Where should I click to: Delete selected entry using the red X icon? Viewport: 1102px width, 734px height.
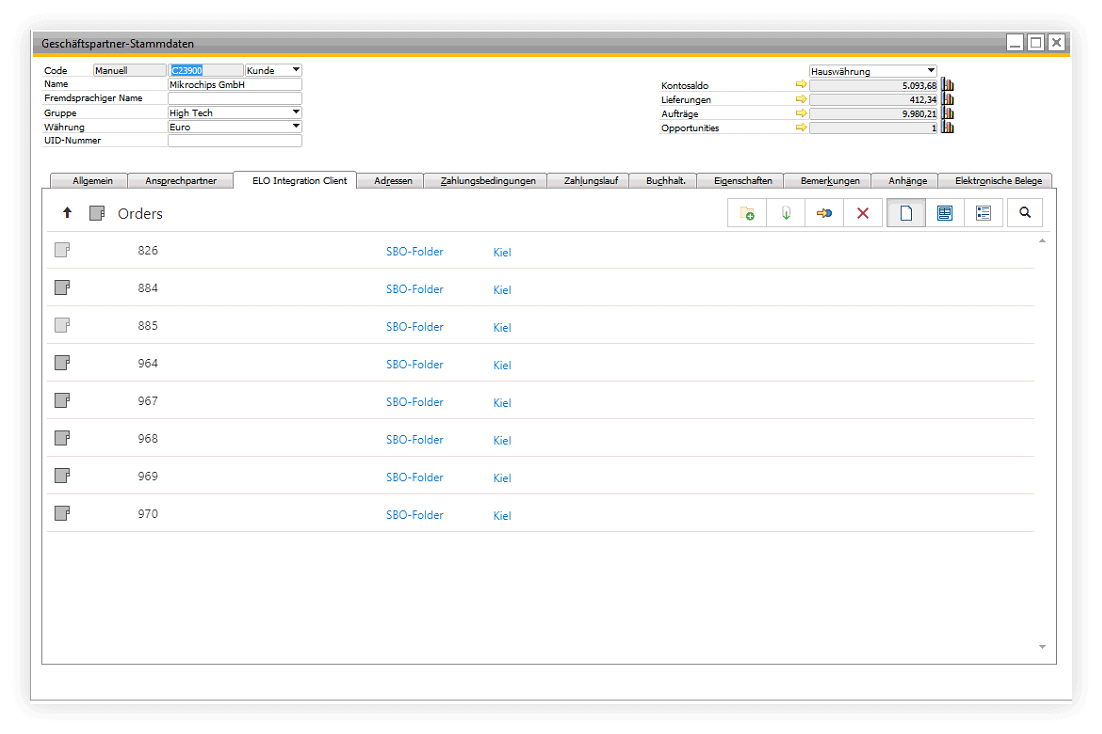[863, 212]
